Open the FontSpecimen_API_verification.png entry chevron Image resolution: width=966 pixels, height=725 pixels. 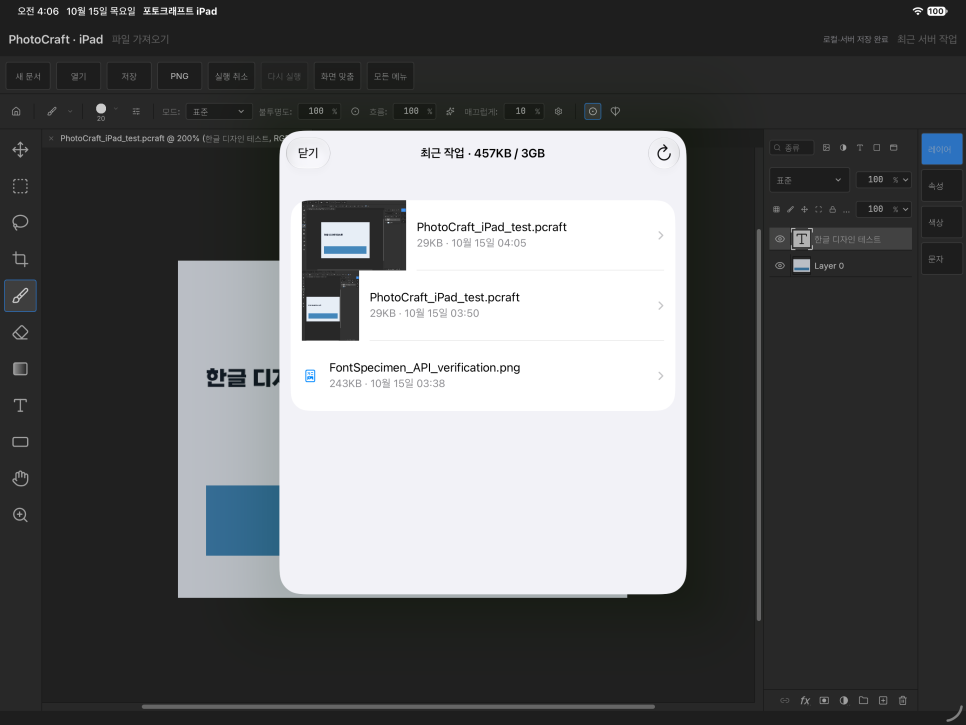point(660,376)
